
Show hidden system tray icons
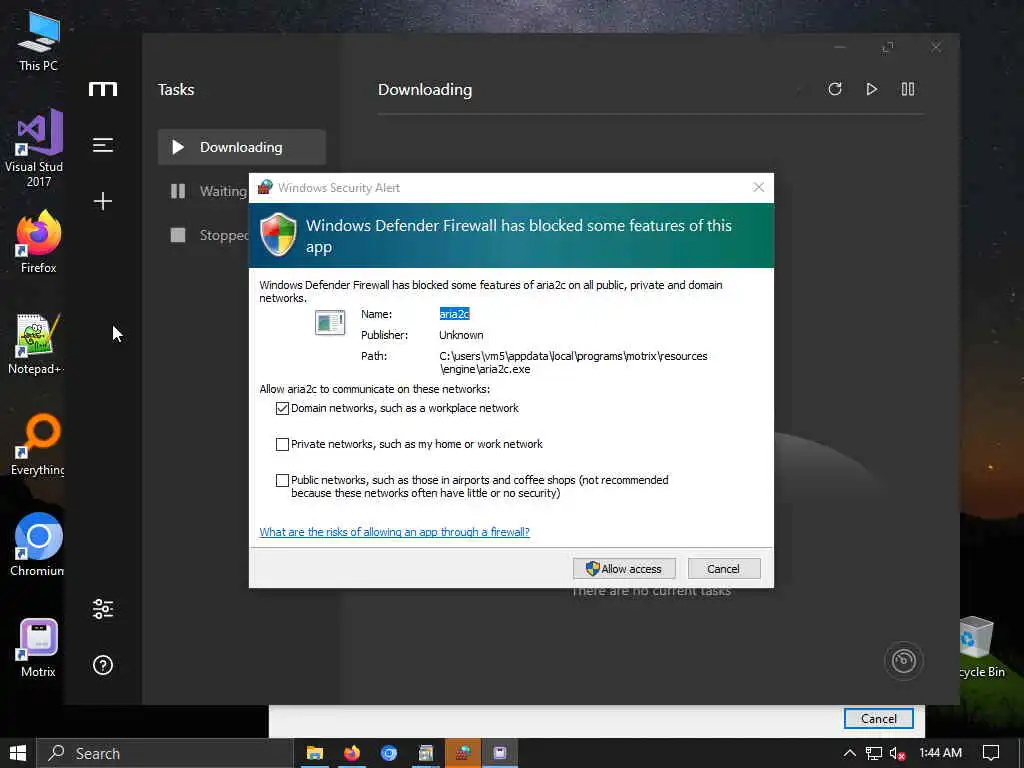(850, 753)
